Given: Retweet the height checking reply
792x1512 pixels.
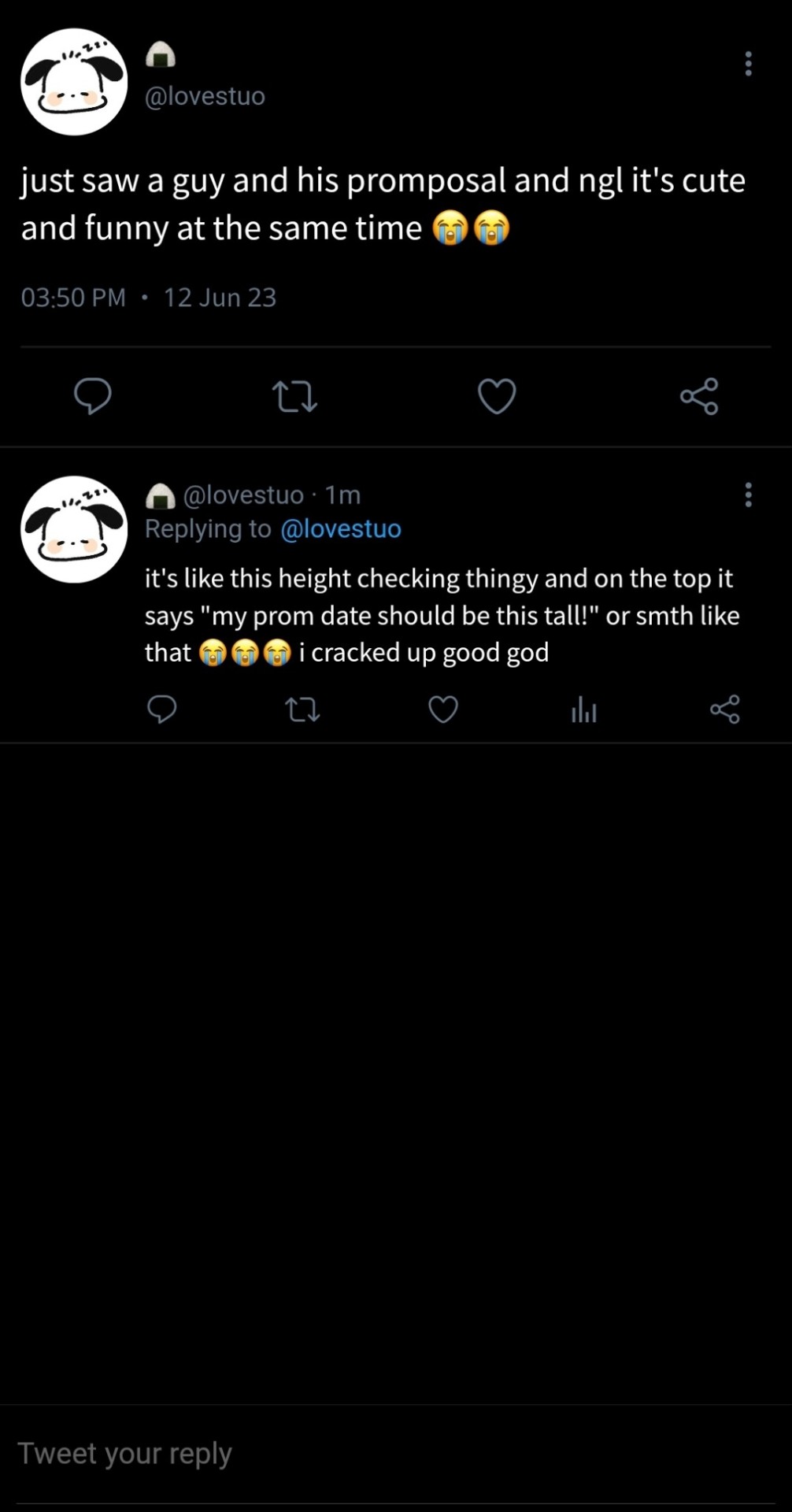Looking at the screenshot, I should tap(302, 710).
